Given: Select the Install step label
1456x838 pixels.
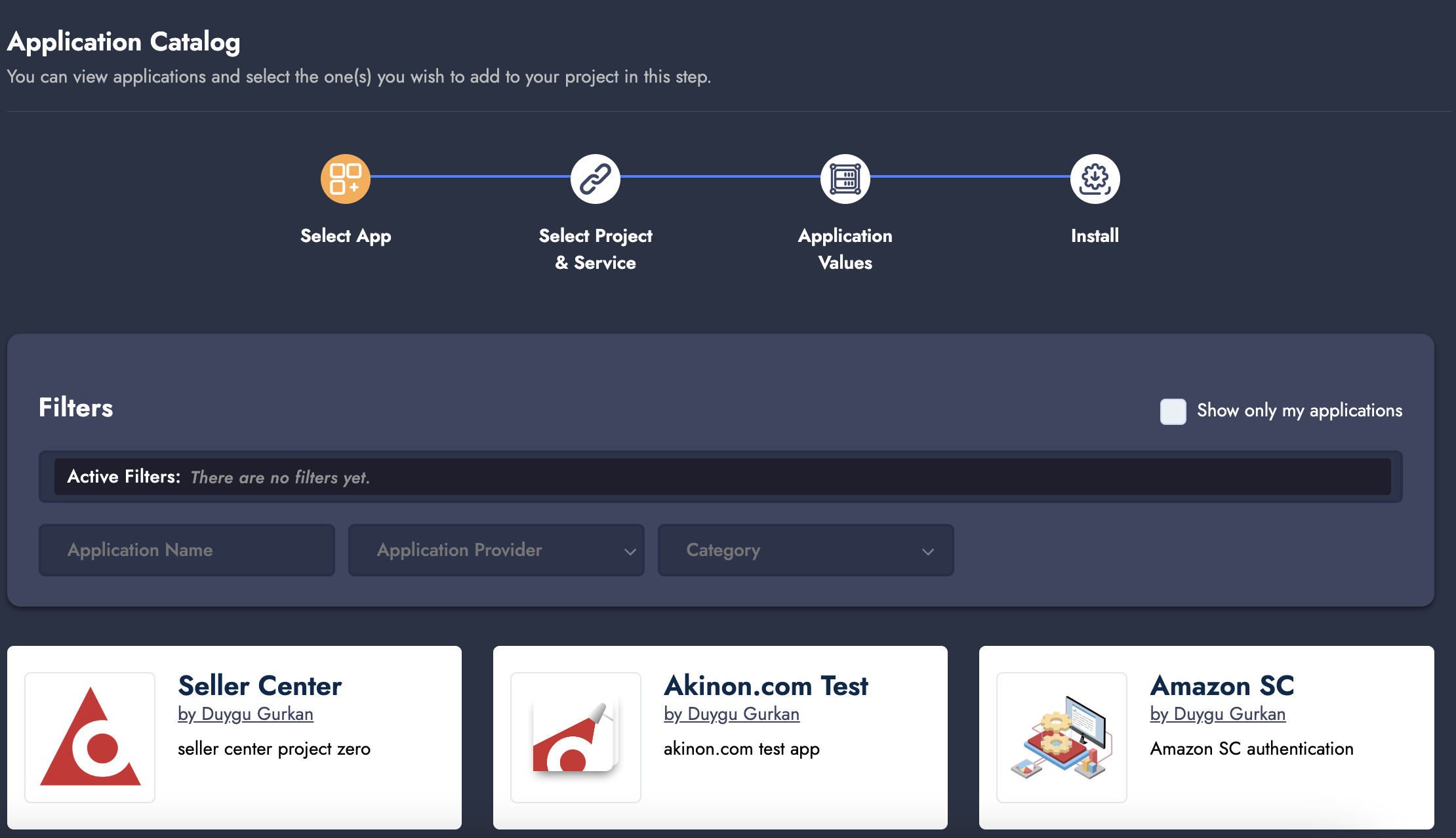Looking at the screenshot, I should pyautogui.click(x=1095, y=235).
